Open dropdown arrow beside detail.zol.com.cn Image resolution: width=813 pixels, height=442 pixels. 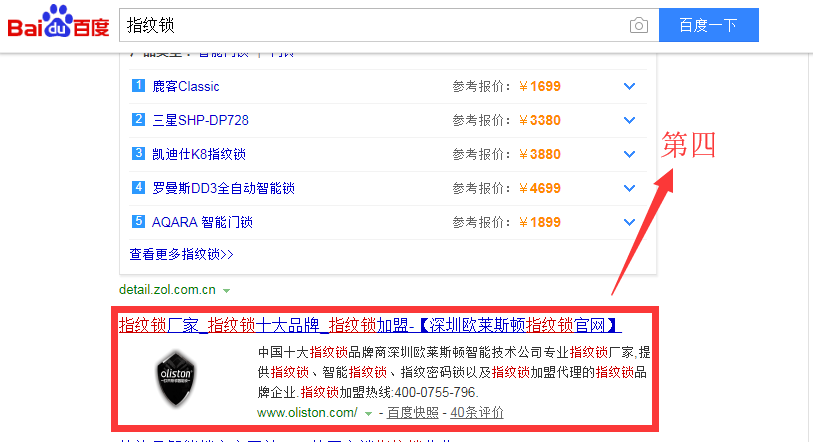click(x=226, y=291)
